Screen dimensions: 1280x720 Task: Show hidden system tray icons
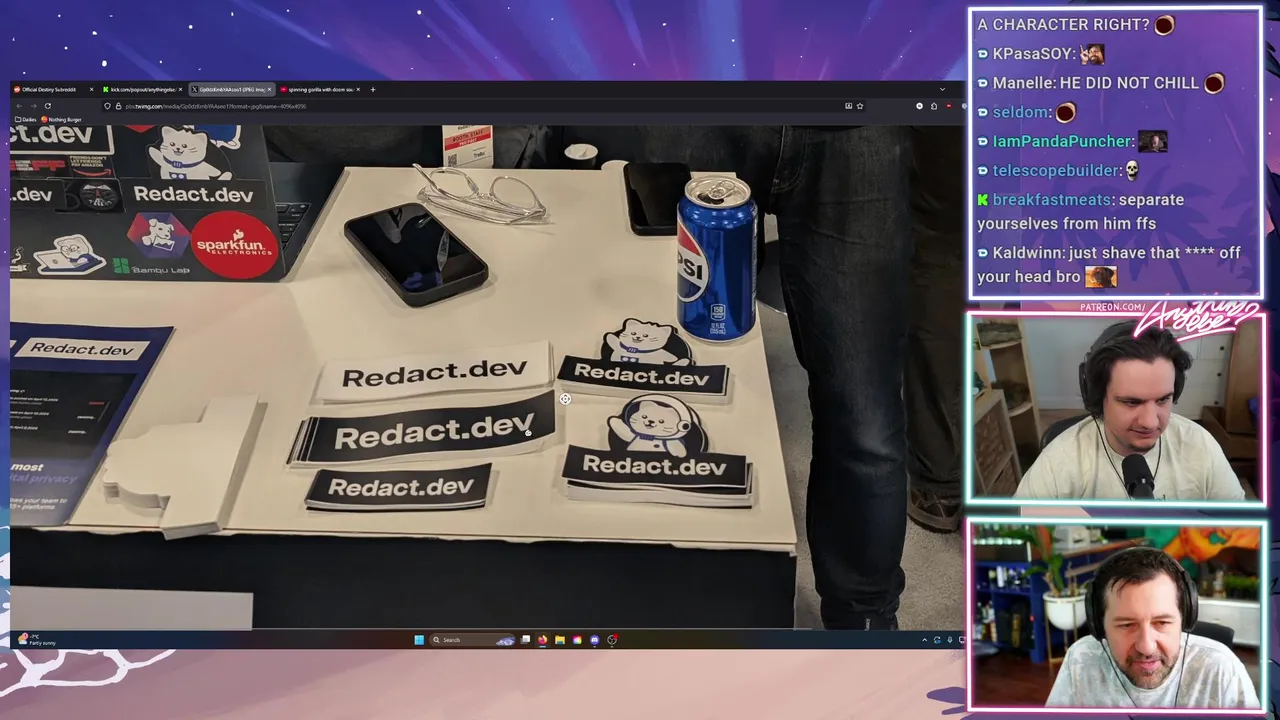924,640
